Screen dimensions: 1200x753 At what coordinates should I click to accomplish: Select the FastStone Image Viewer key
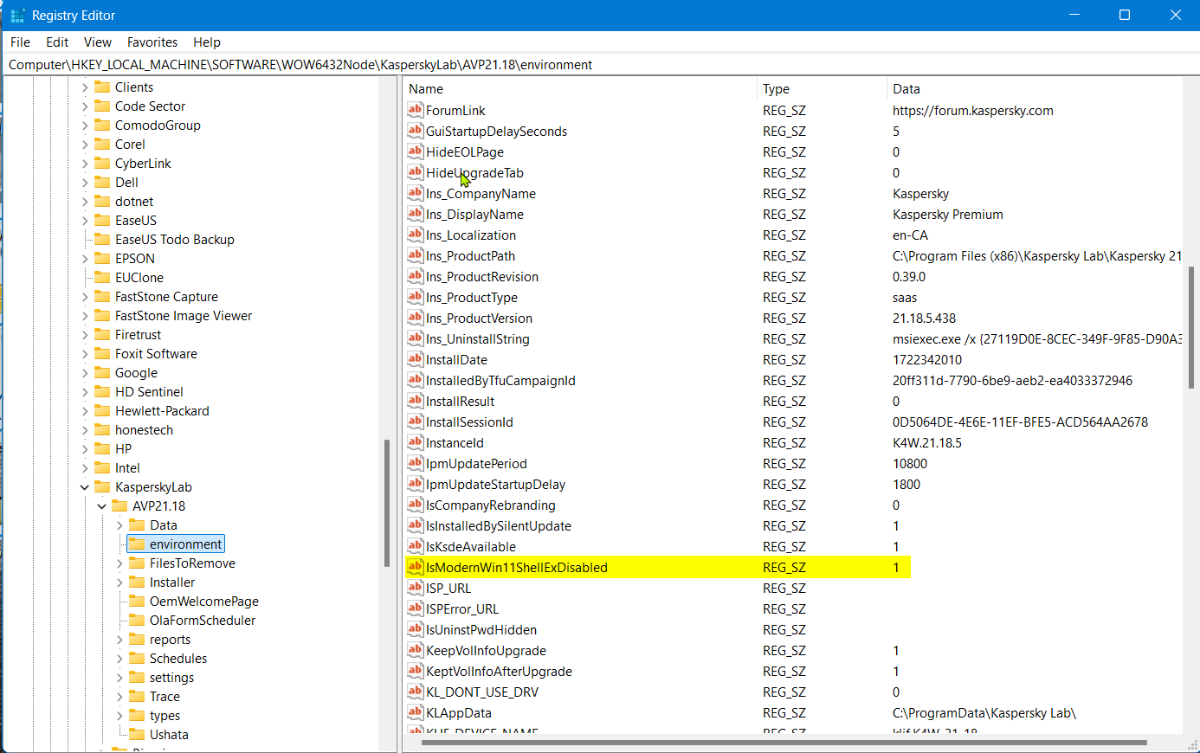(183, 315)
